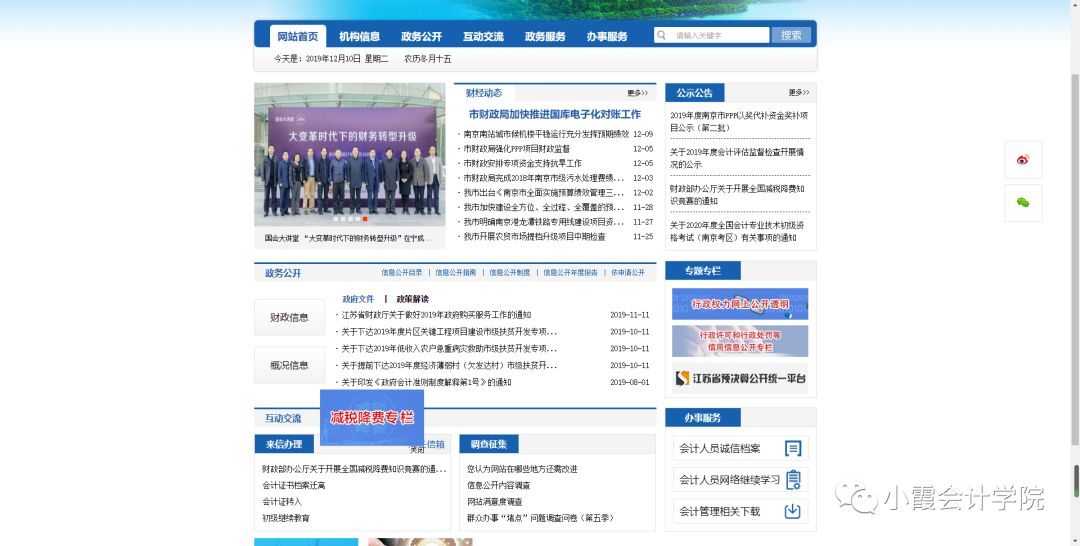Open the 机构信息 menu
The image size is (1080, 546).
[x=360, y=36]
